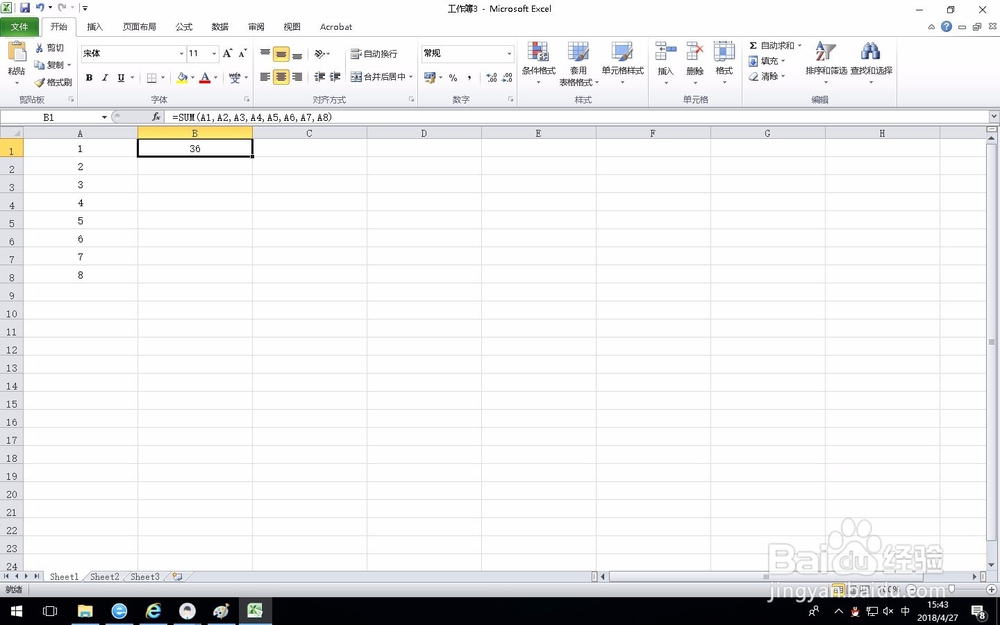Screen dimensions: 1000x625
Task: Open Windows Start menu
Action: (x=17, y=612)
